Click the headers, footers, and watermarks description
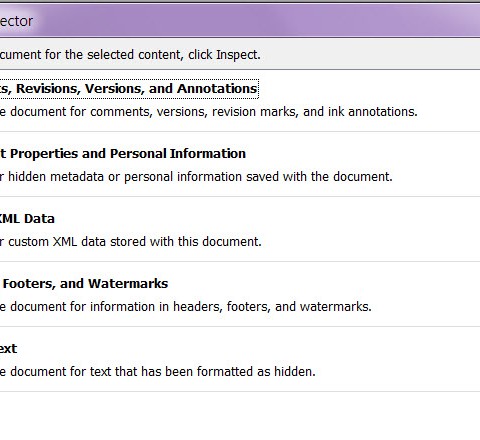The width and height of the screenshot is (480, 440). pos(186,307)
